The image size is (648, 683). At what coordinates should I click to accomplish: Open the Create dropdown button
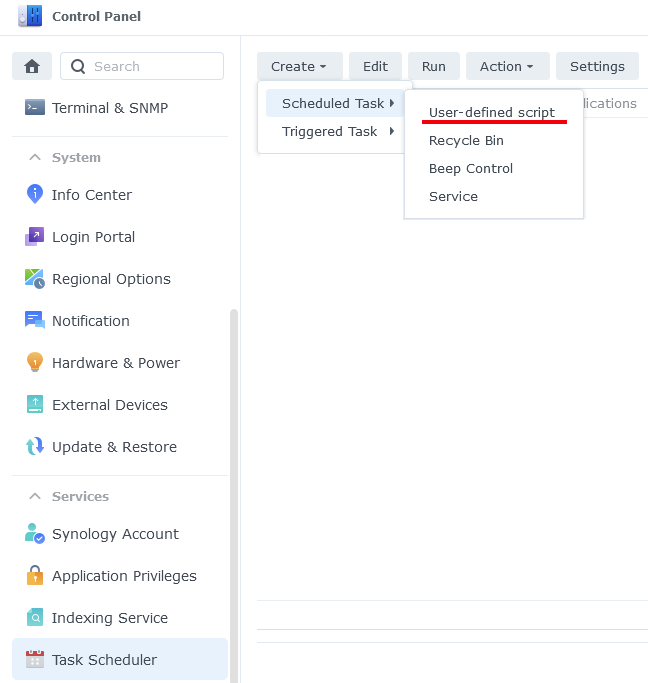click(299, 67)
